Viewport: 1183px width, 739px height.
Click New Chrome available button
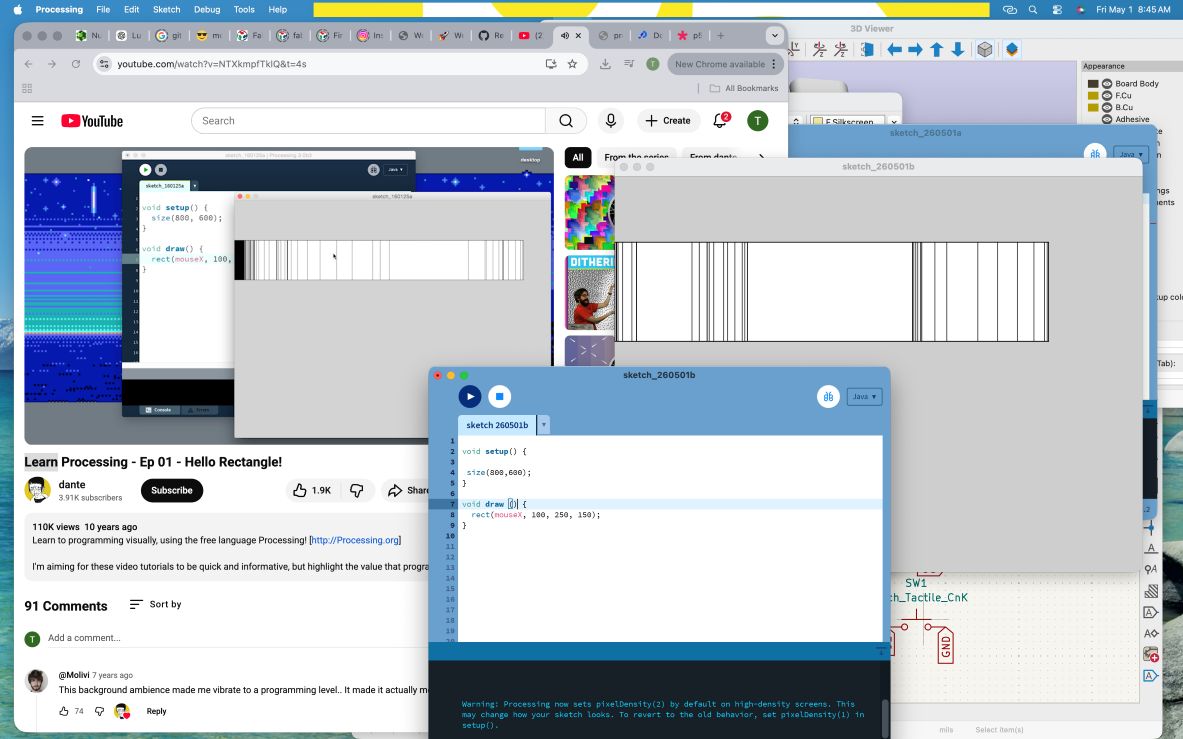pyautogui.click(x=725, y=64)
